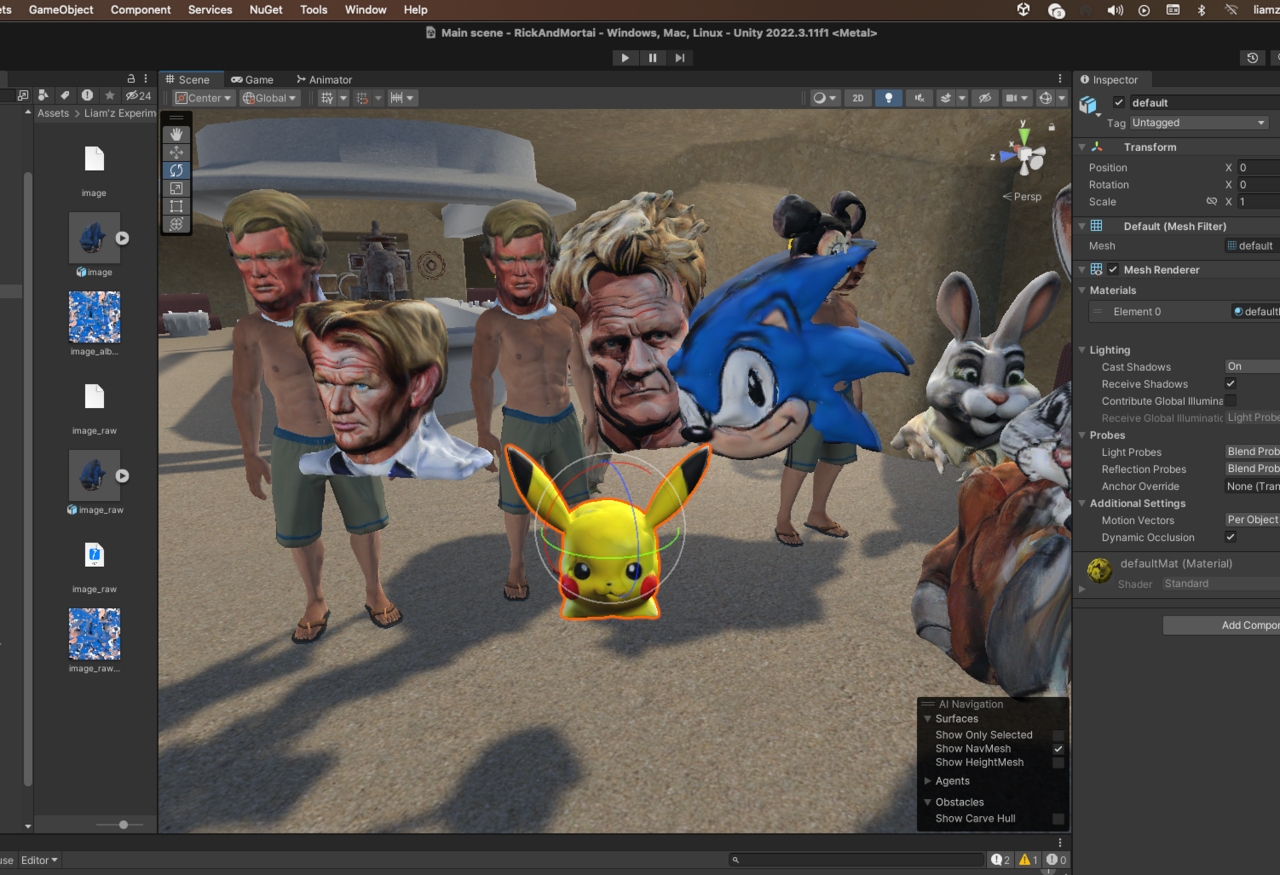The height and width of the screenshot is (875, 1280).
Task: Toggle 2D scene view mode
Action: 857,98
